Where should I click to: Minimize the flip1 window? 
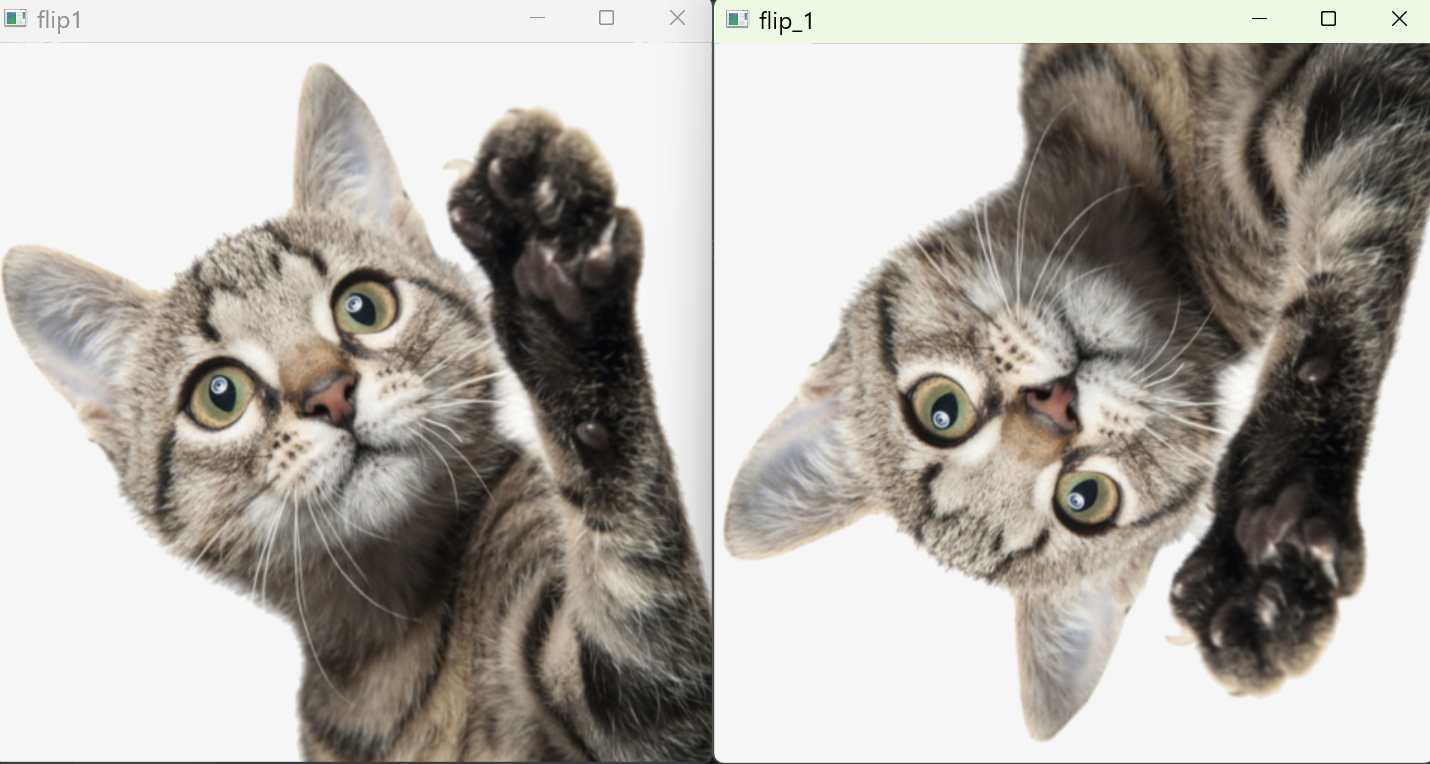coord(537,18)
